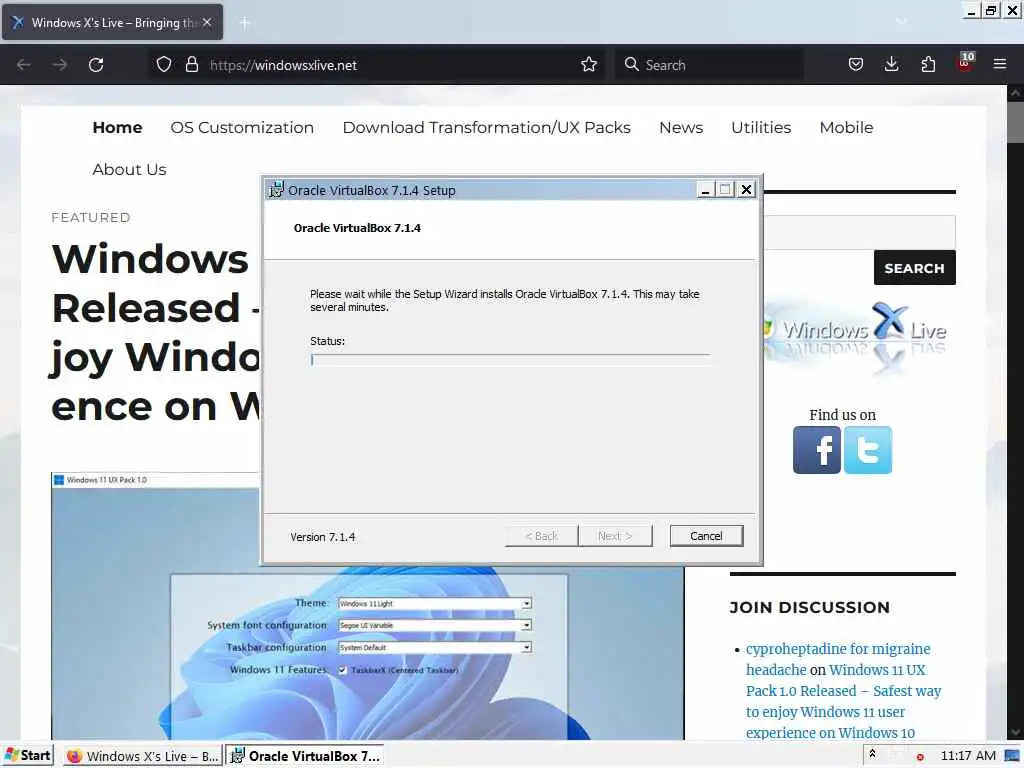Viewport: 1024px width, 768px height.
Task: Open the News menu item
Action: click(681, 127)
